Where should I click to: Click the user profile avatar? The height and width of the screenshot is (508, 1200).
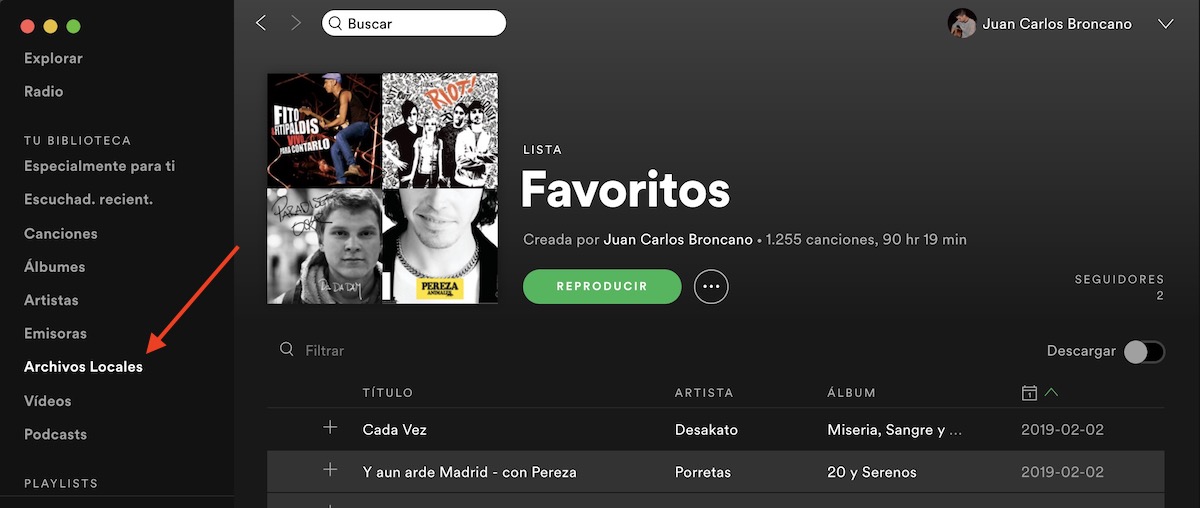tap(962, 23)
